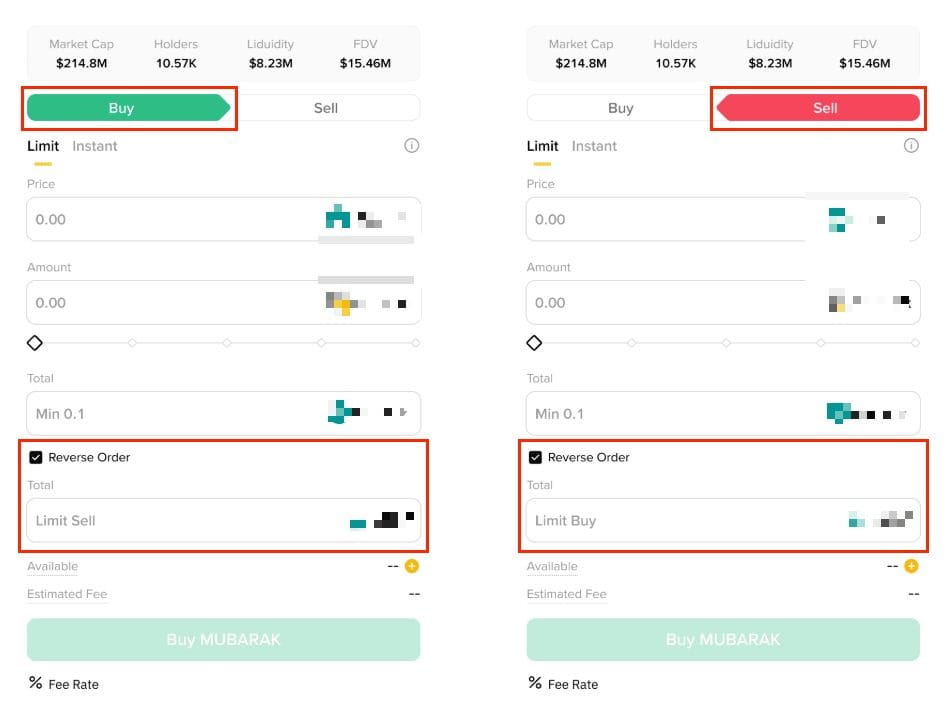Click the Amount input in right panel
946x715 pixels.
coord(670,302)
